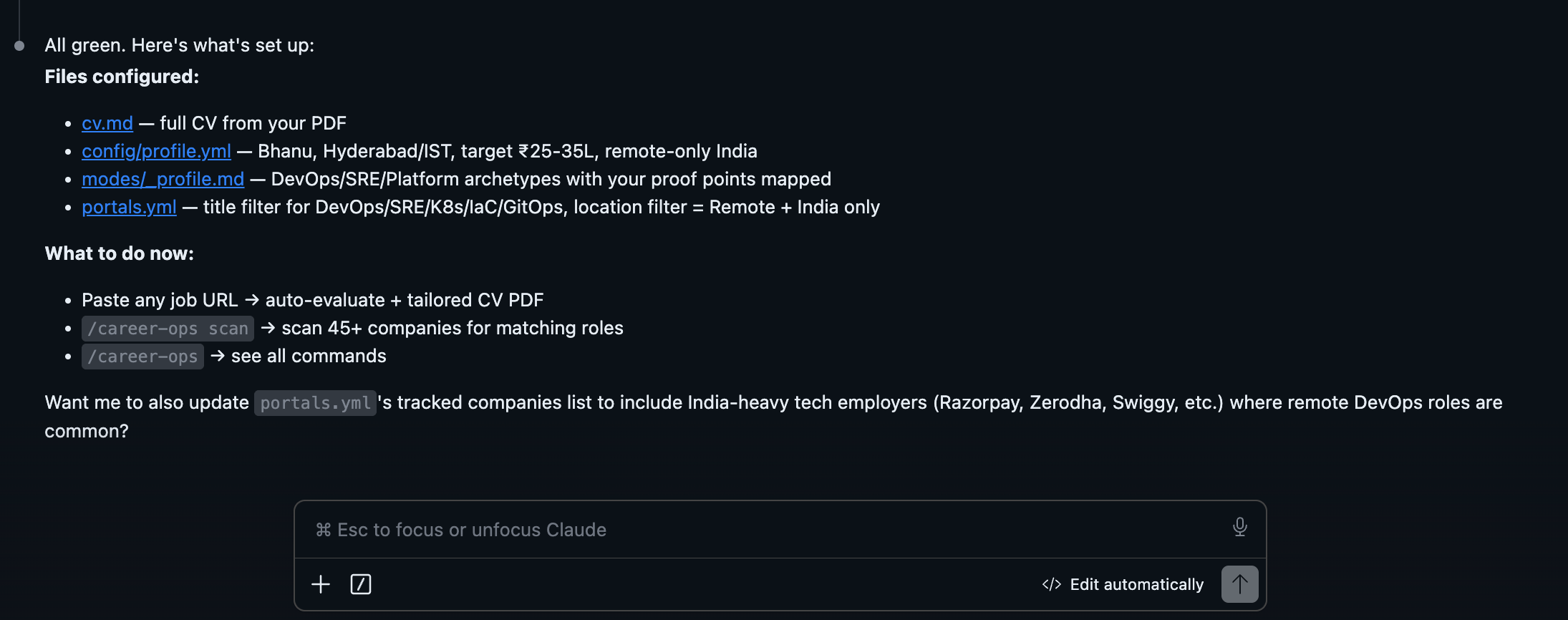Click the see all commands text
This screenshot has width=1568, height=620.
[309, 356]
